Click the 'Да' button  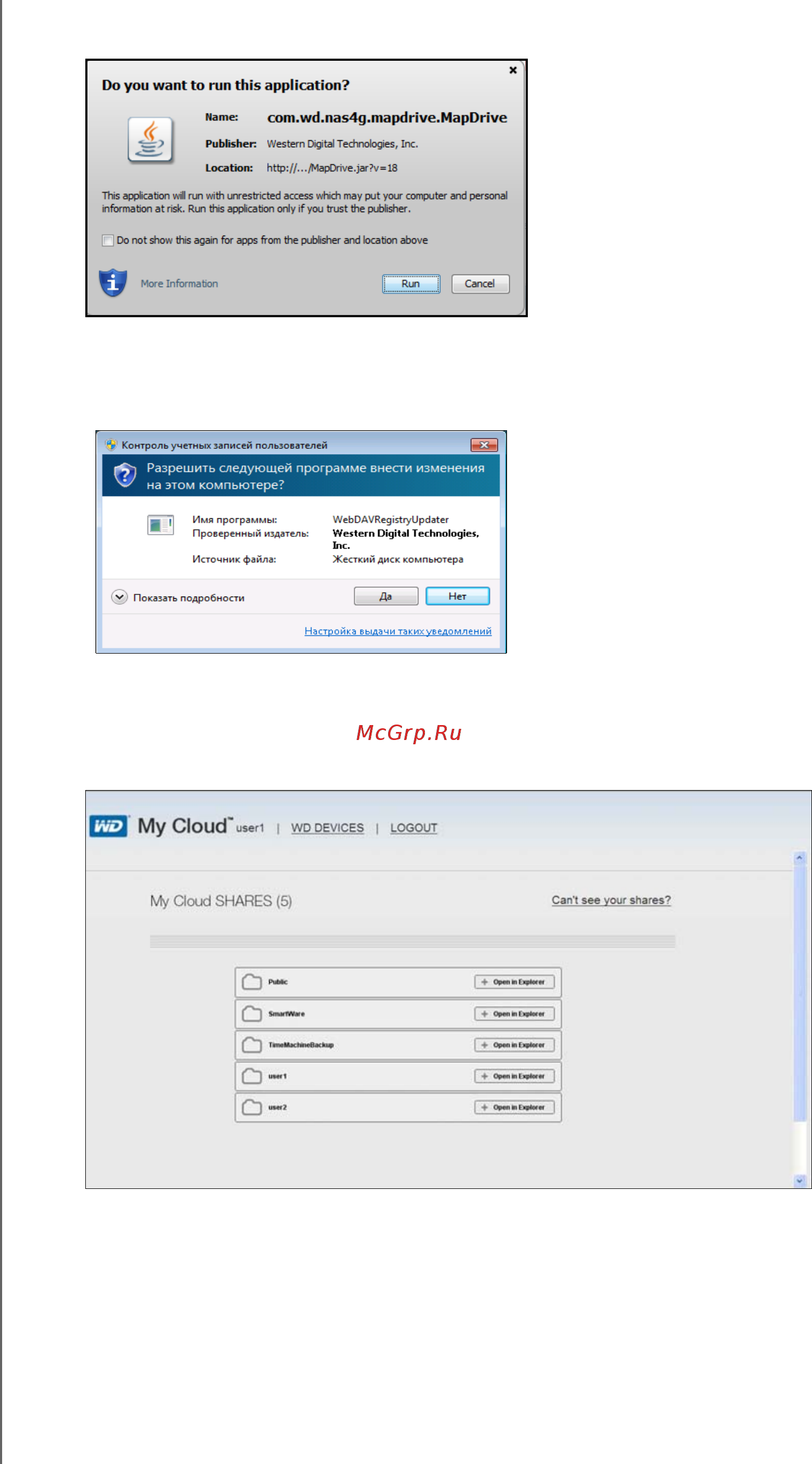(x=386, y=596)
